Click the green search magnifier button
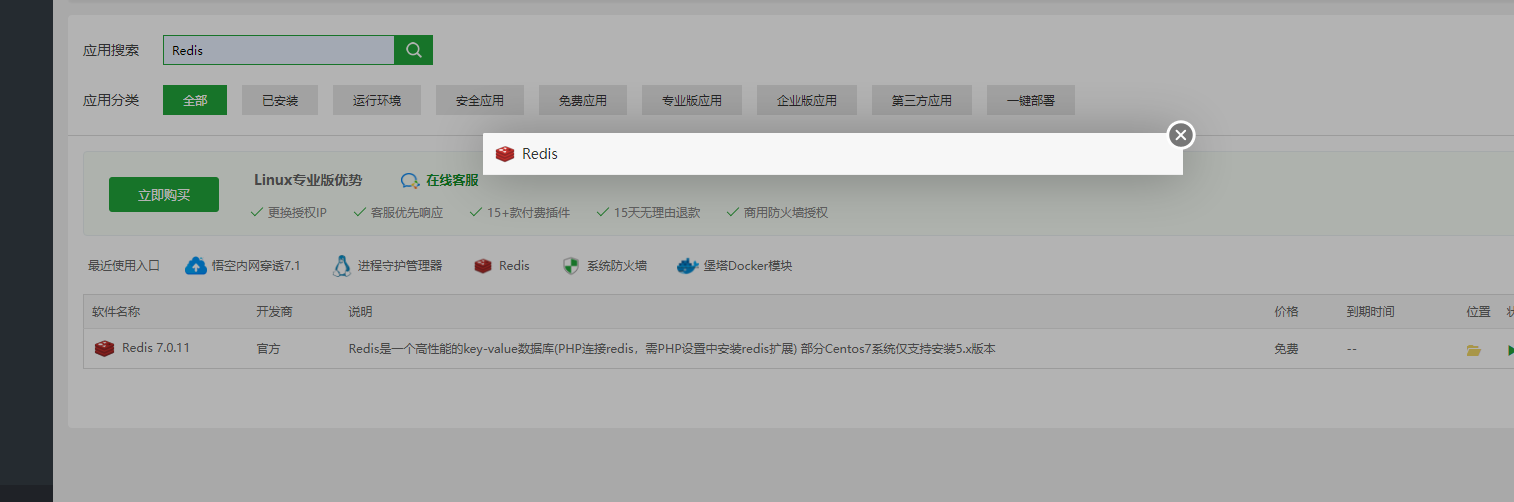The height and width of the screenshot is (502, 1514). 414,50
